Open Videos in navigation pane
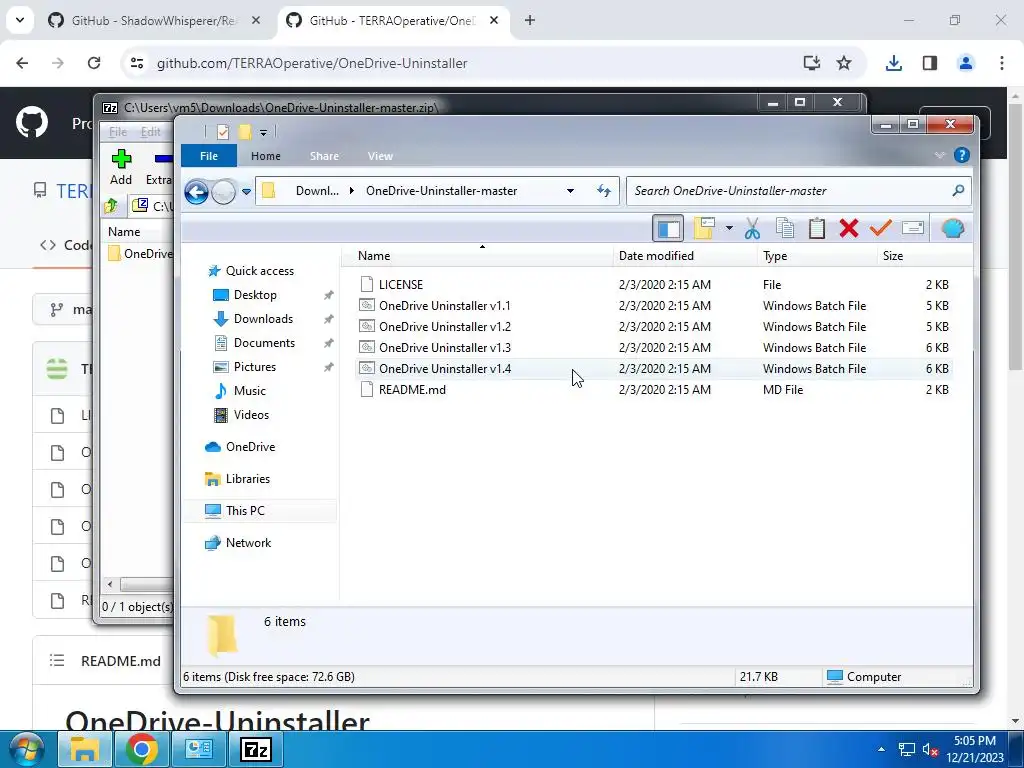Screen dimensions: 1024x768 tap(251, 415)
